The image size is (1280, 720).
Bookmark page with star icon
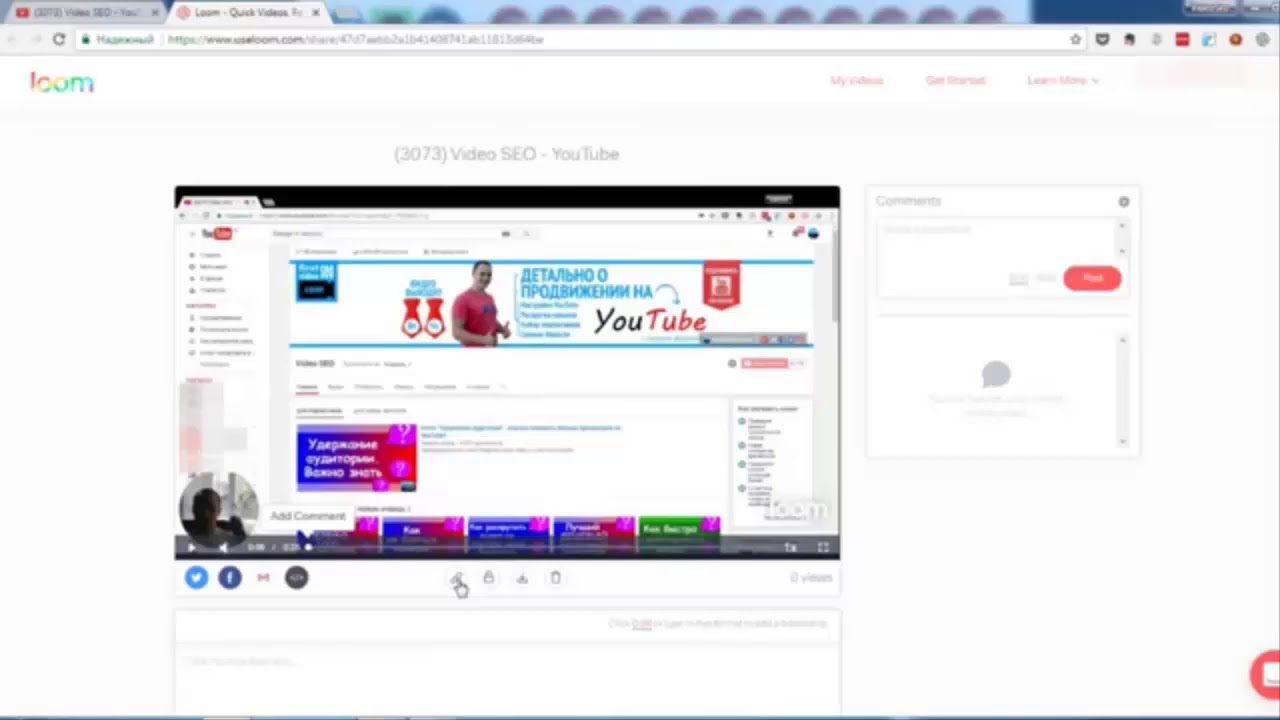(x=1076, y=39)
